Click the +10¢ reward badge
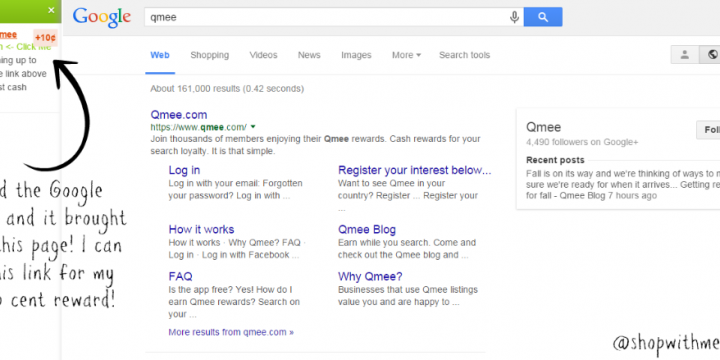720x360 pixels. 45,37
